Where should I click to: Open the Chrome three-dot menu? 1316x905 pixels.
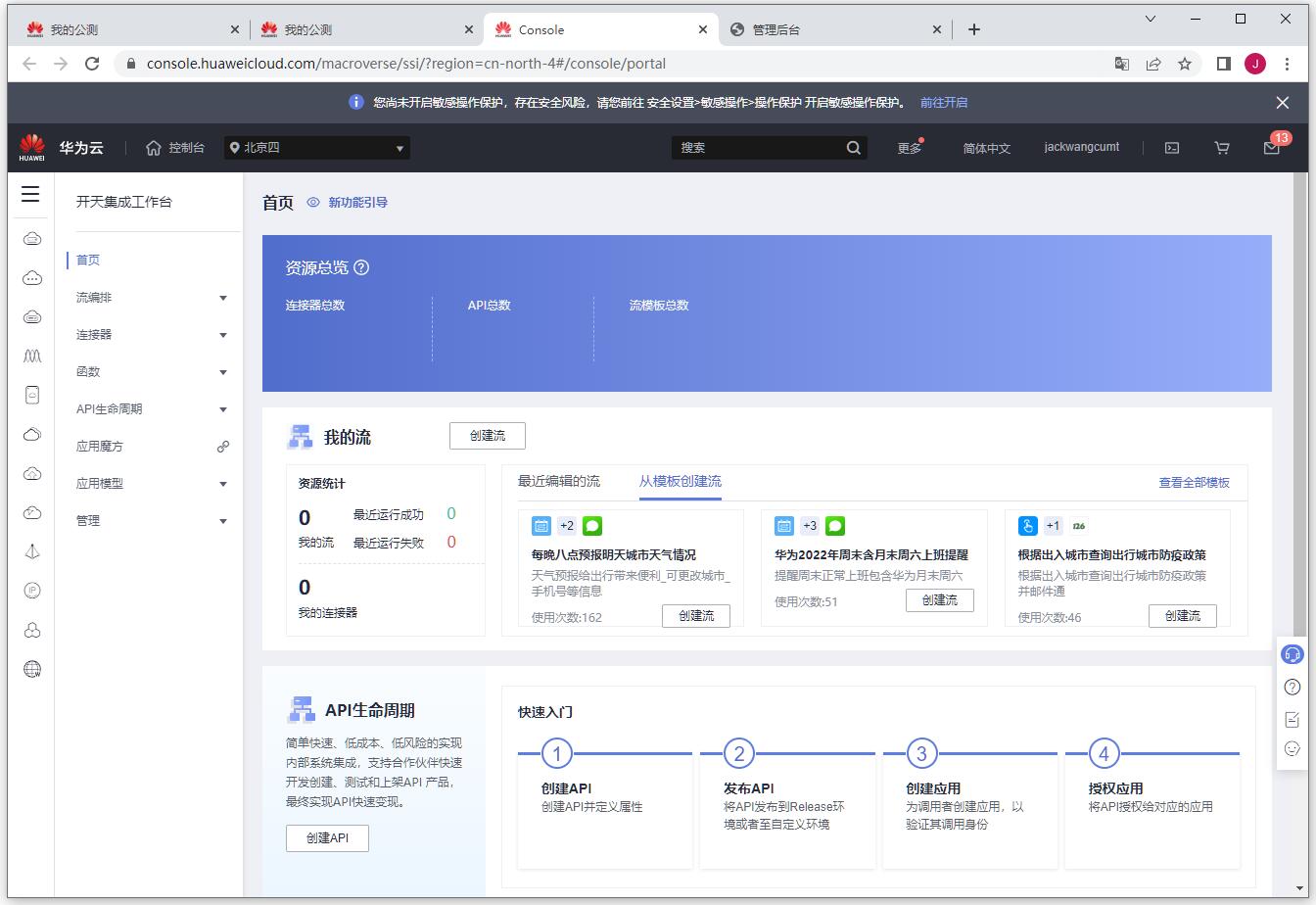pos(1287,64)
